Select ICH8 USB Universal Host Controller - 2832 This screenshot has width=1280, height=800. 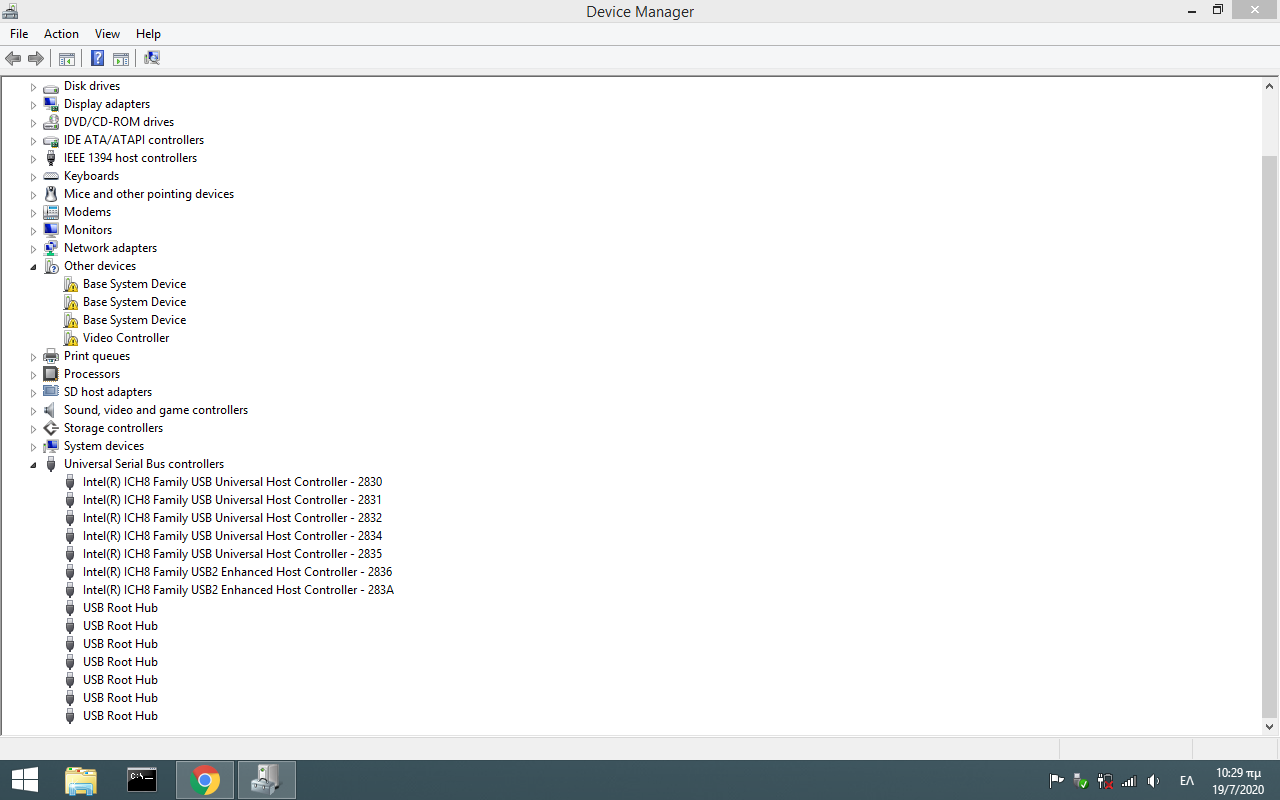232,518
